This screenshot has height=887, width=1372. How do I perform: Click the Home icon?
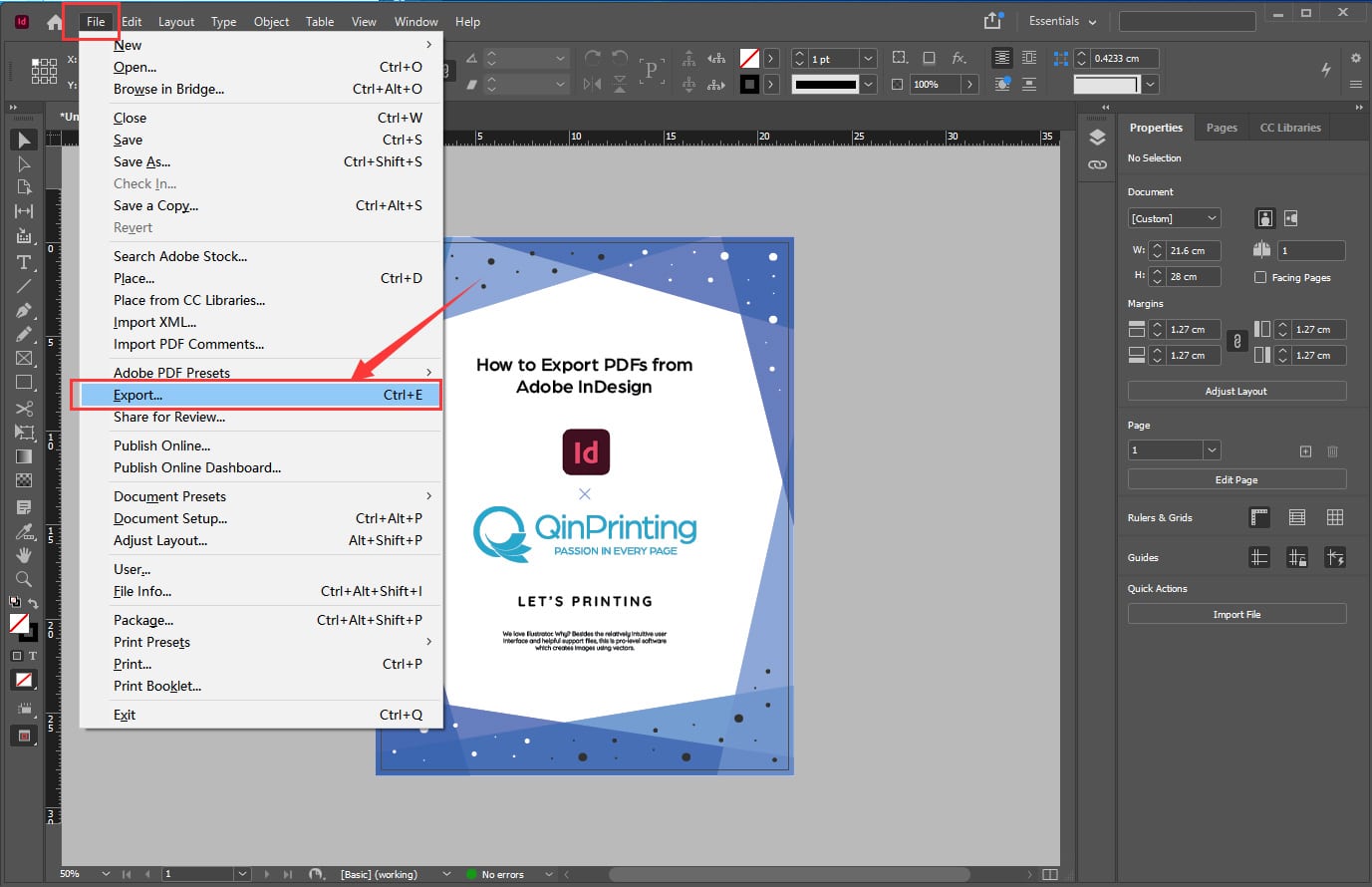(x=55, y=21)
